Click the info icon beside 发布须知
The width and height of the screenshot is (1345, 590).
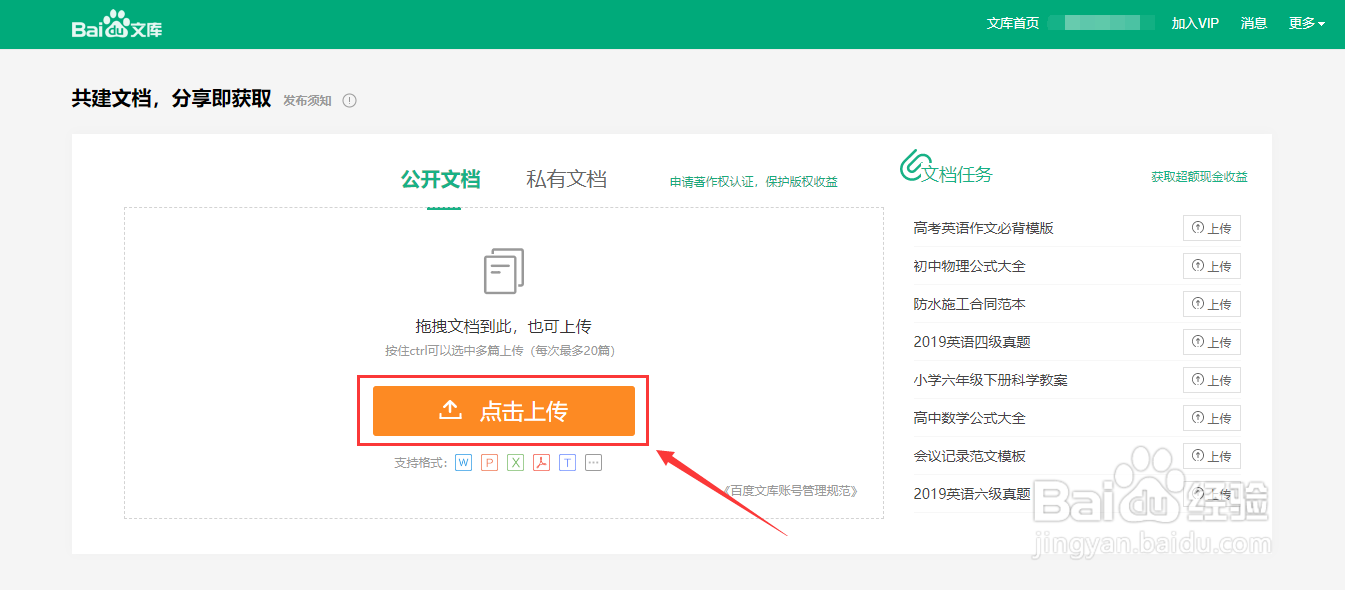349,100
